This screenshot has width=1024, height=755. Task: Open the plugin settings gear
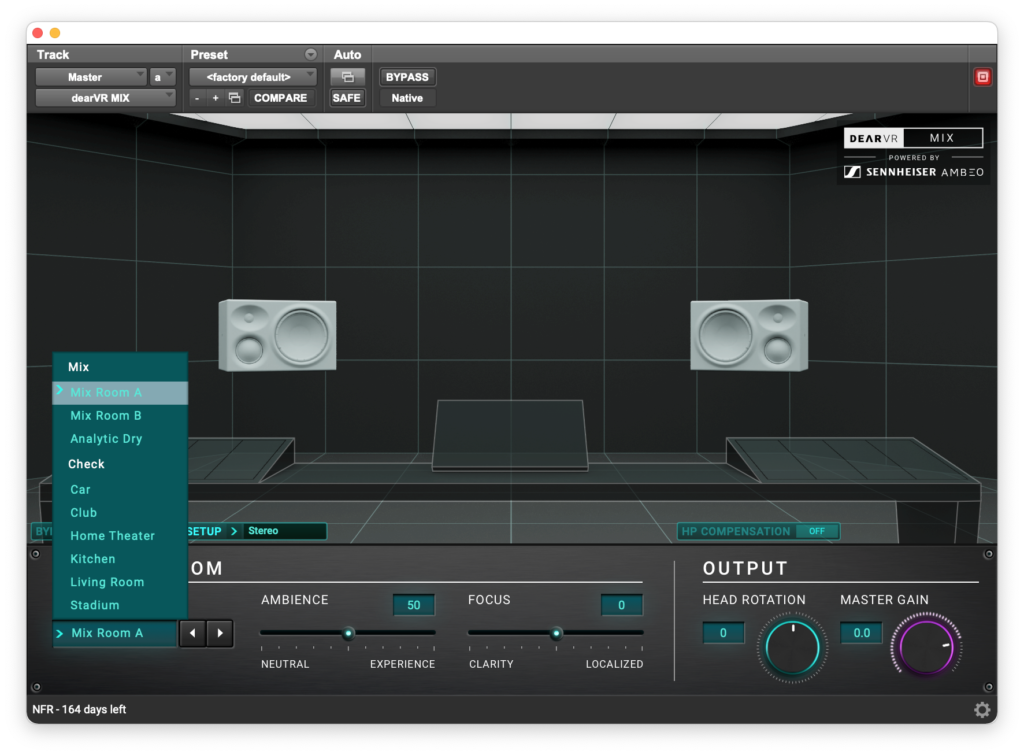(x=982, y=710)
